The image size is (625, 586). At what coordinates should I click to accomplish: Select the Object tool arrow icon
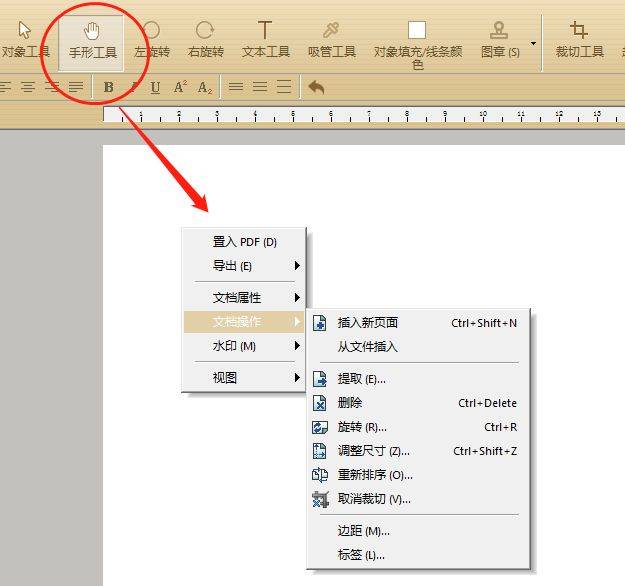tap(24, 30)
